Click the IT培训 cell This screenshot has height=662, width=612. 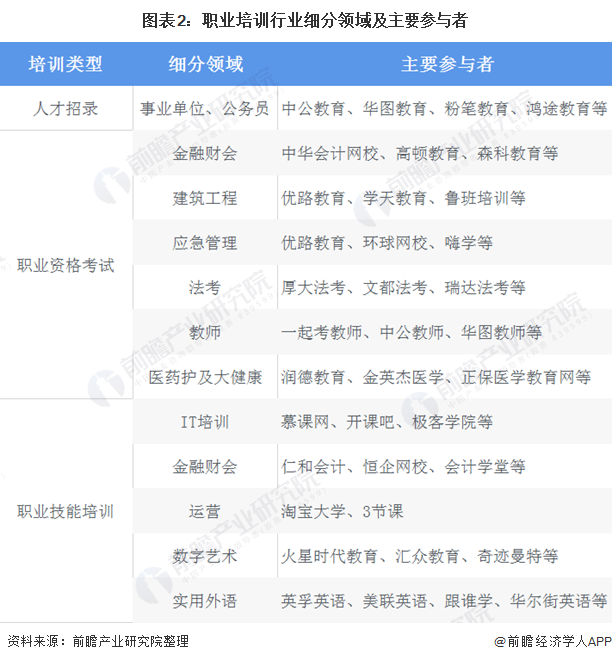(x=205, y=422)
